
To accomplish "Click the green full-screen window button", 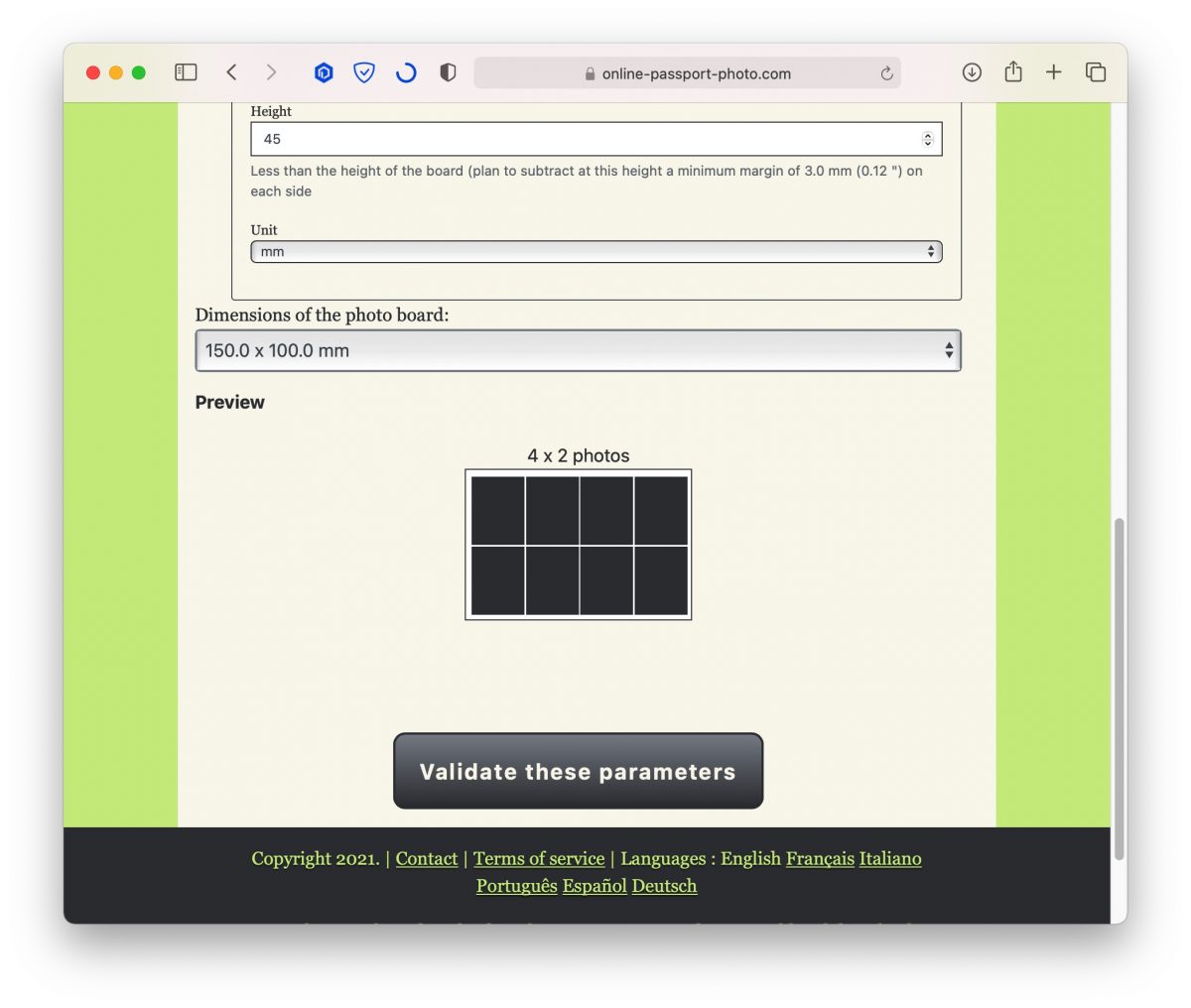I will coord(139,72).
